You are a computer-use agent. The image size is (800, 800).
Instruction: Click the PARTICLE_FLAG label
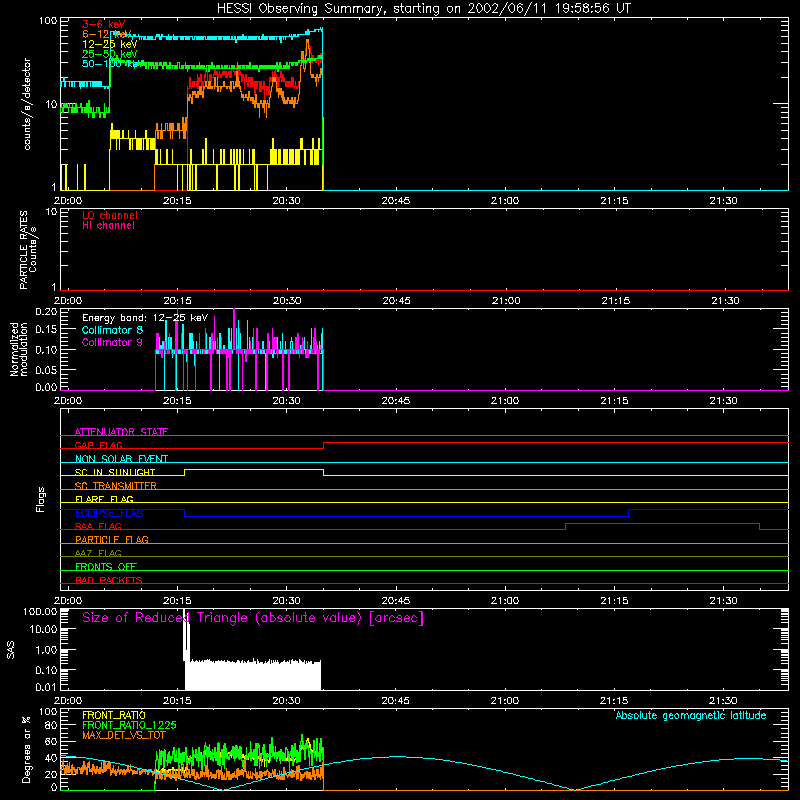[x=112, y=539]
